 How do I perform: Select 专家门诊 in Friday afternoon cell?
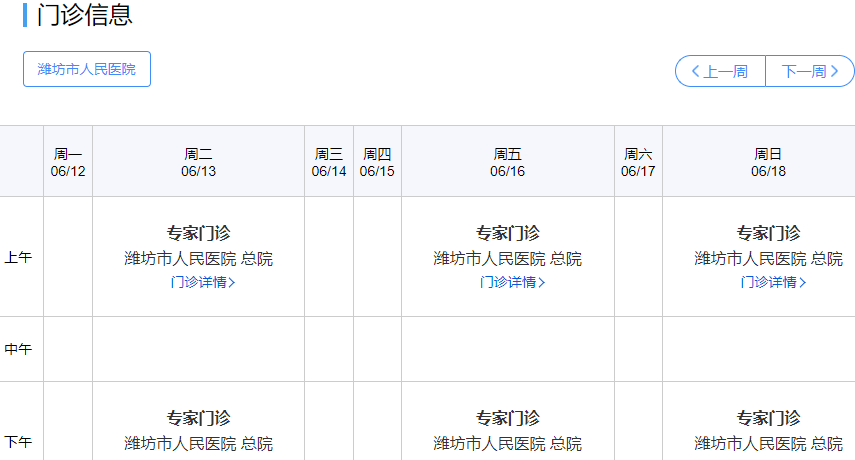[x=508, y=418]
